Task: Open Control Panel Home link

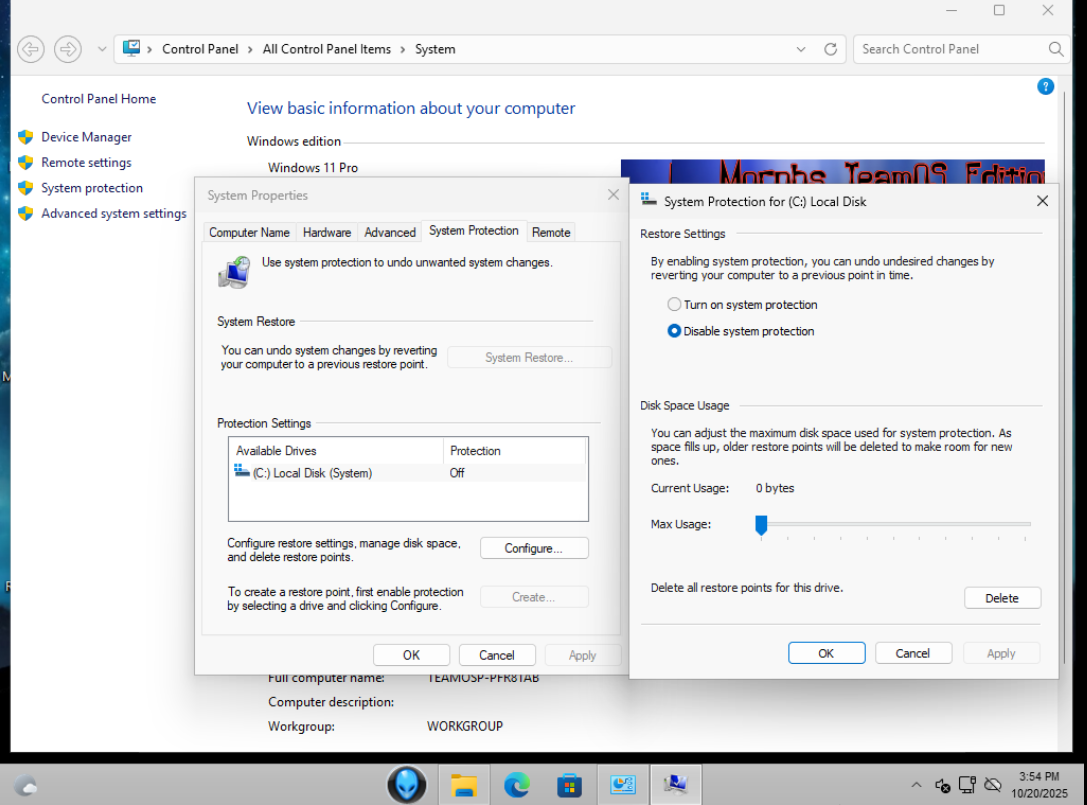Action: click(x=98, y=98)
